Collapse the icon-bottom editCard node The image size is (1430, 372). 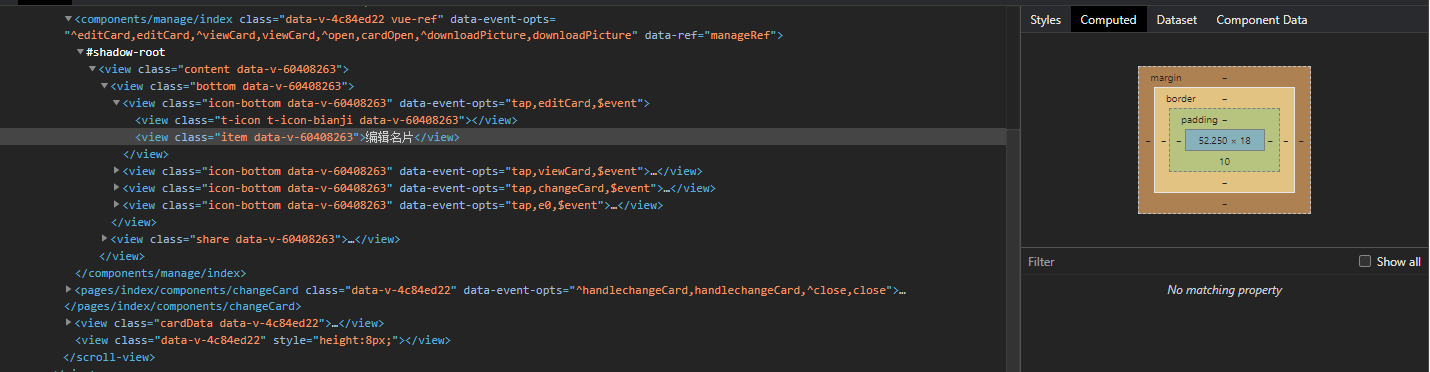(x=116, y=103)
